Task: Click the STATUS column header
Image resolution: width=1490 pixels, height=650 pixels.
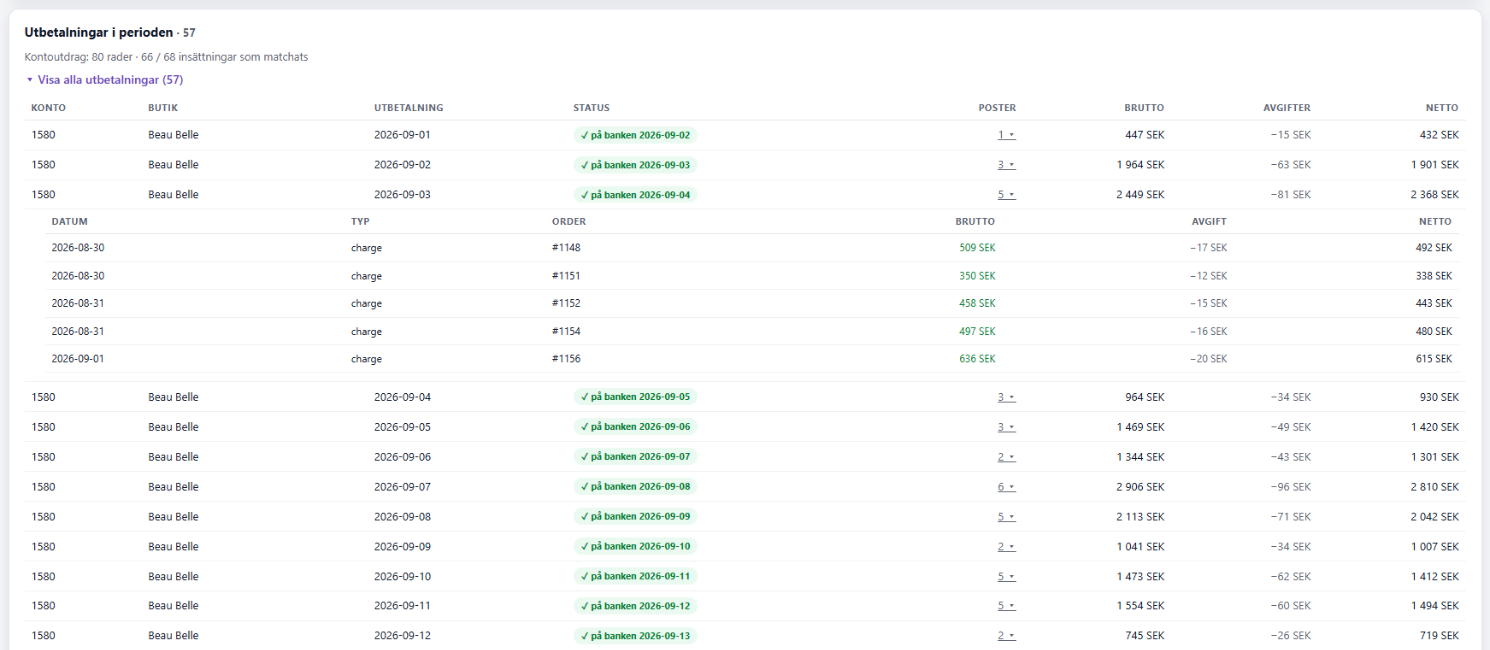Action: (591, 108)
